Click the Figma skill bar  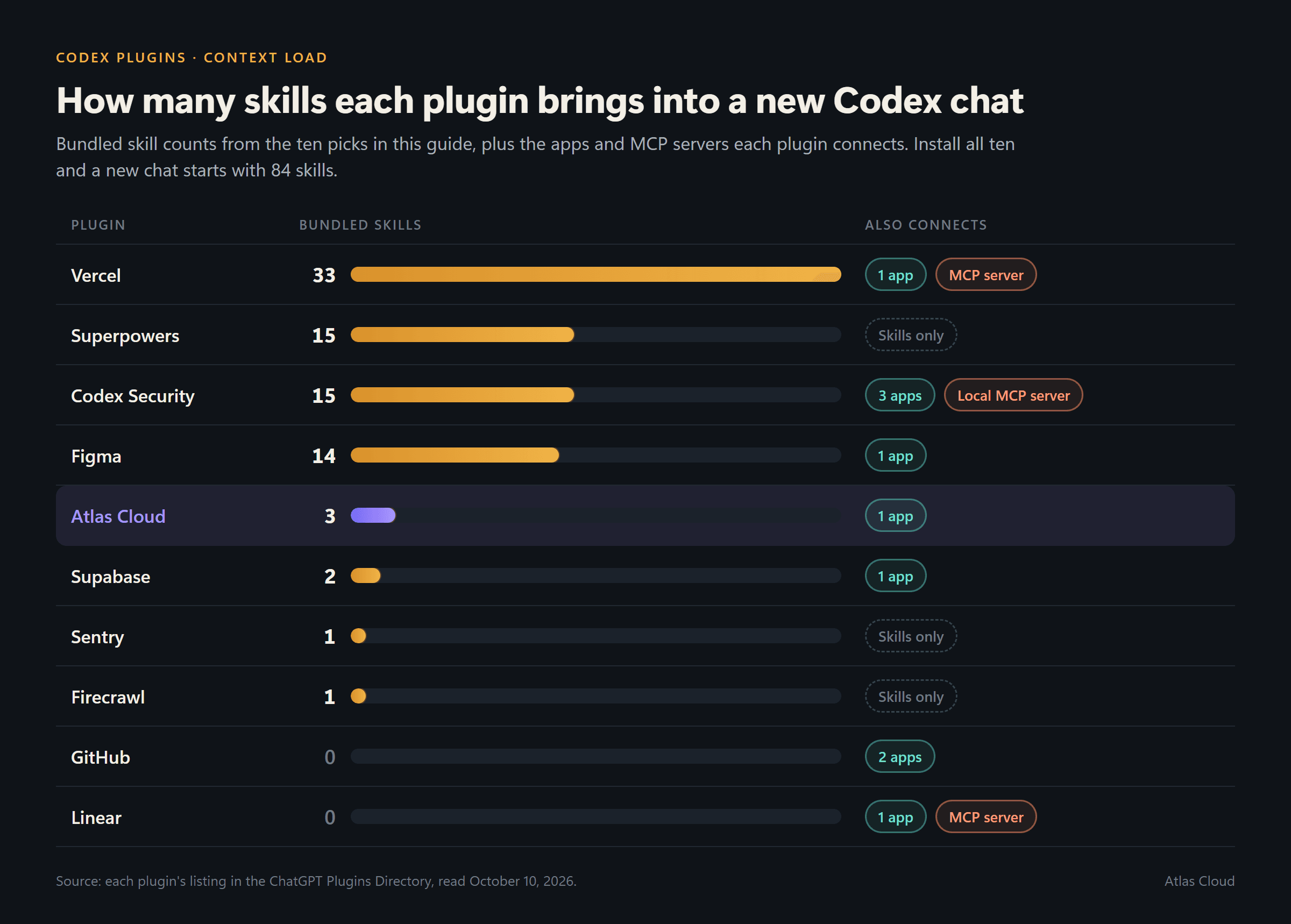pos(455,455)
